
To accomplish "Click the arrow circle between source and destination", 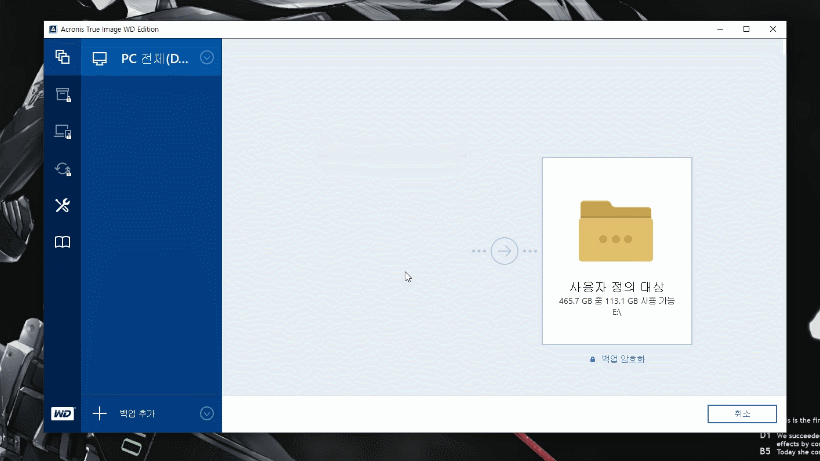I will (x=504, y=251).
